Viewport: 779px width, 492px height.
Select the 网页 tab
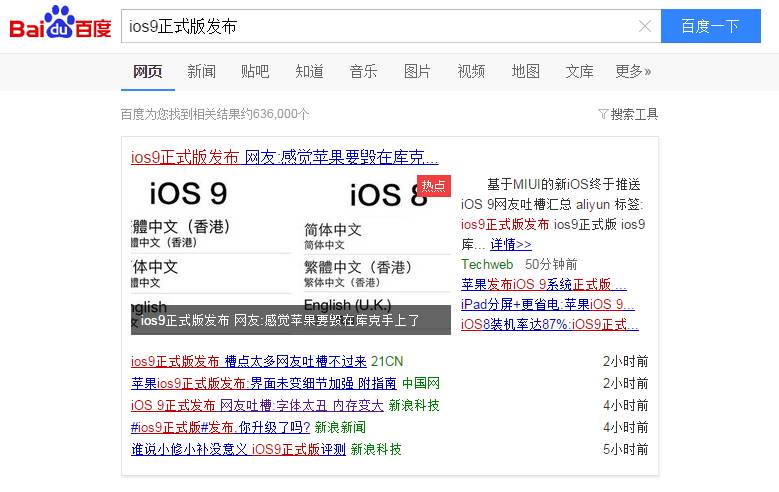click(x=148, y=72)
